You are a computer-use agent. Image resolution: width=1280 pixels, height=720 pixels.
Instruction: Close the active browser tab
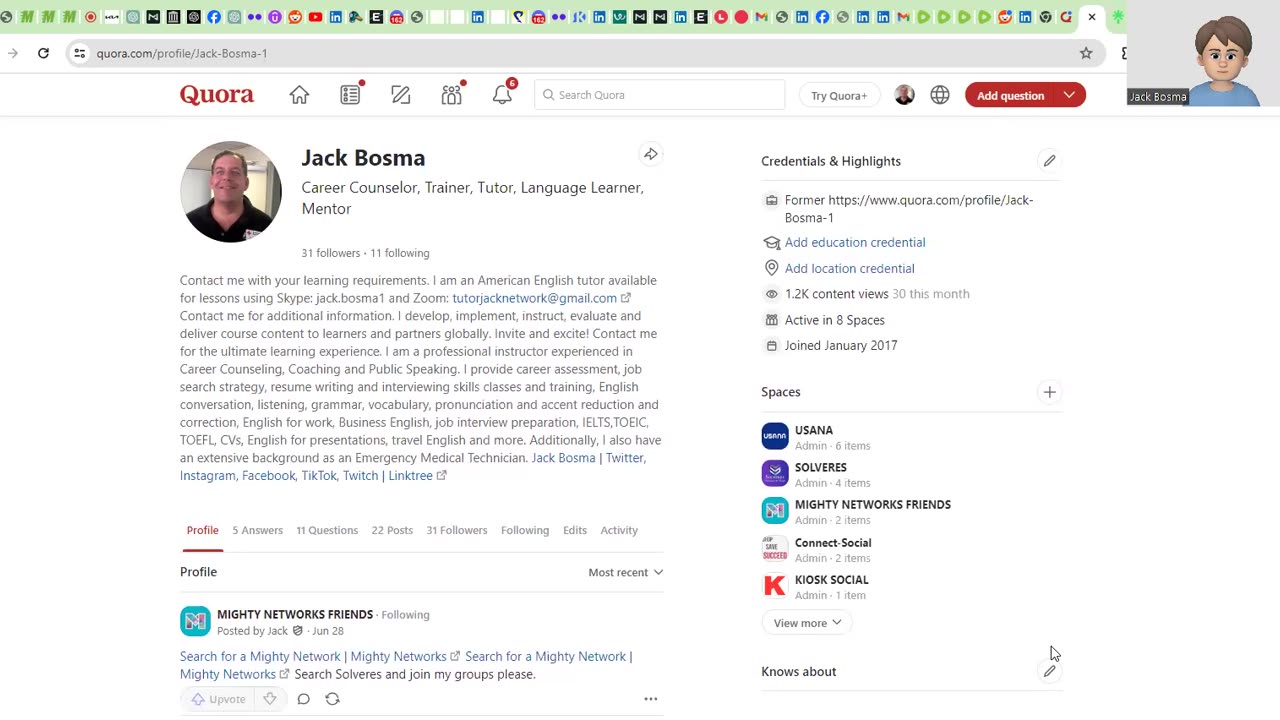pyautogui.click(x=1092, y=17)
